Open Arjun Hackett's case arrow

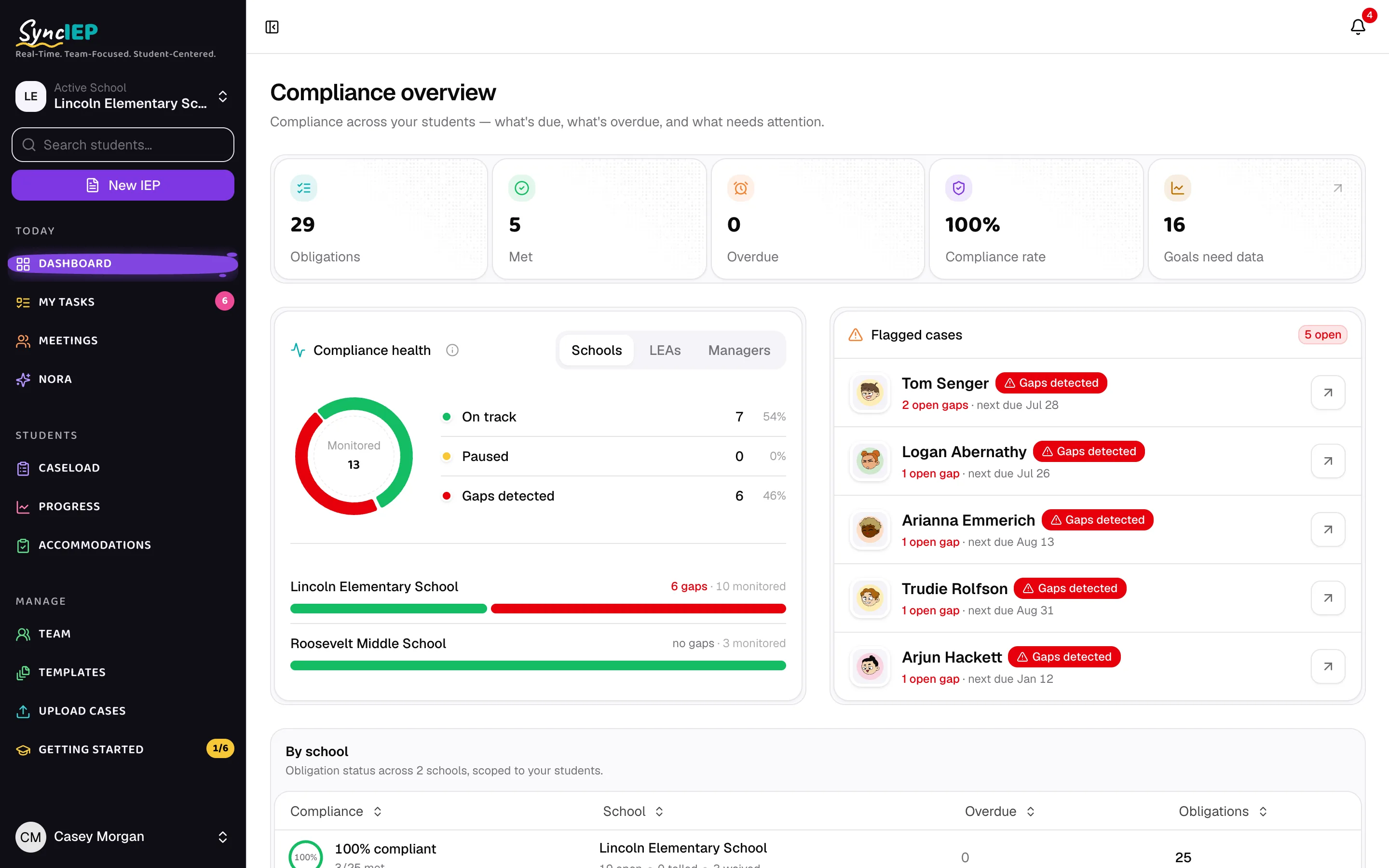tap(1328, 666)
